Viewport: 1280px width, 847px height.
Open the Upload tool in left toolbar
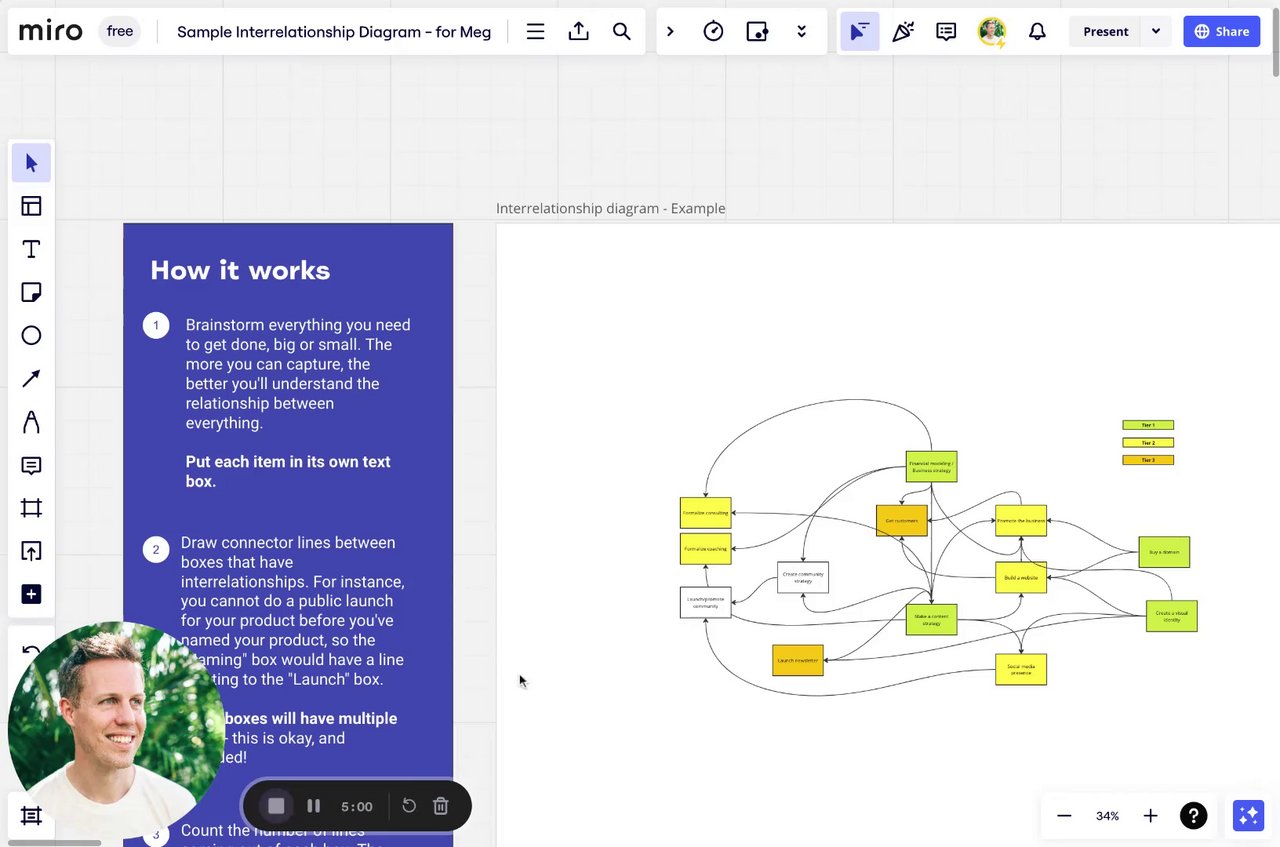31,551
